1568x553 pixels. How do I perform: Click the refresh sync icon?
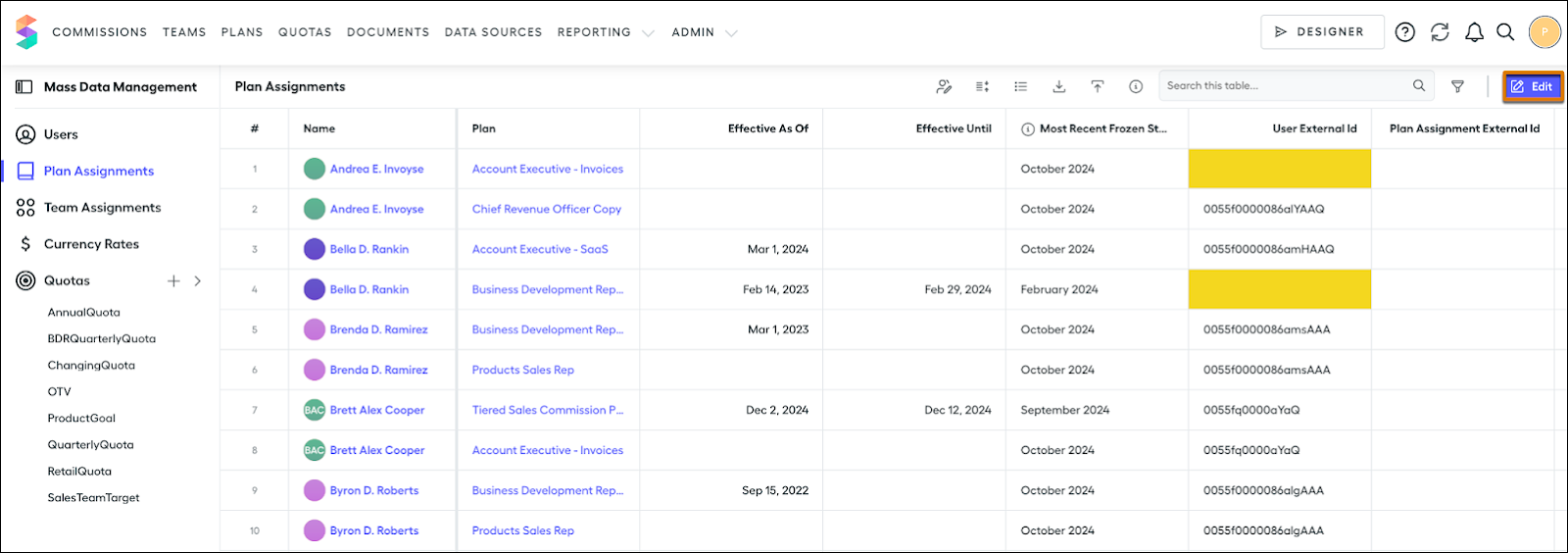1440,32
